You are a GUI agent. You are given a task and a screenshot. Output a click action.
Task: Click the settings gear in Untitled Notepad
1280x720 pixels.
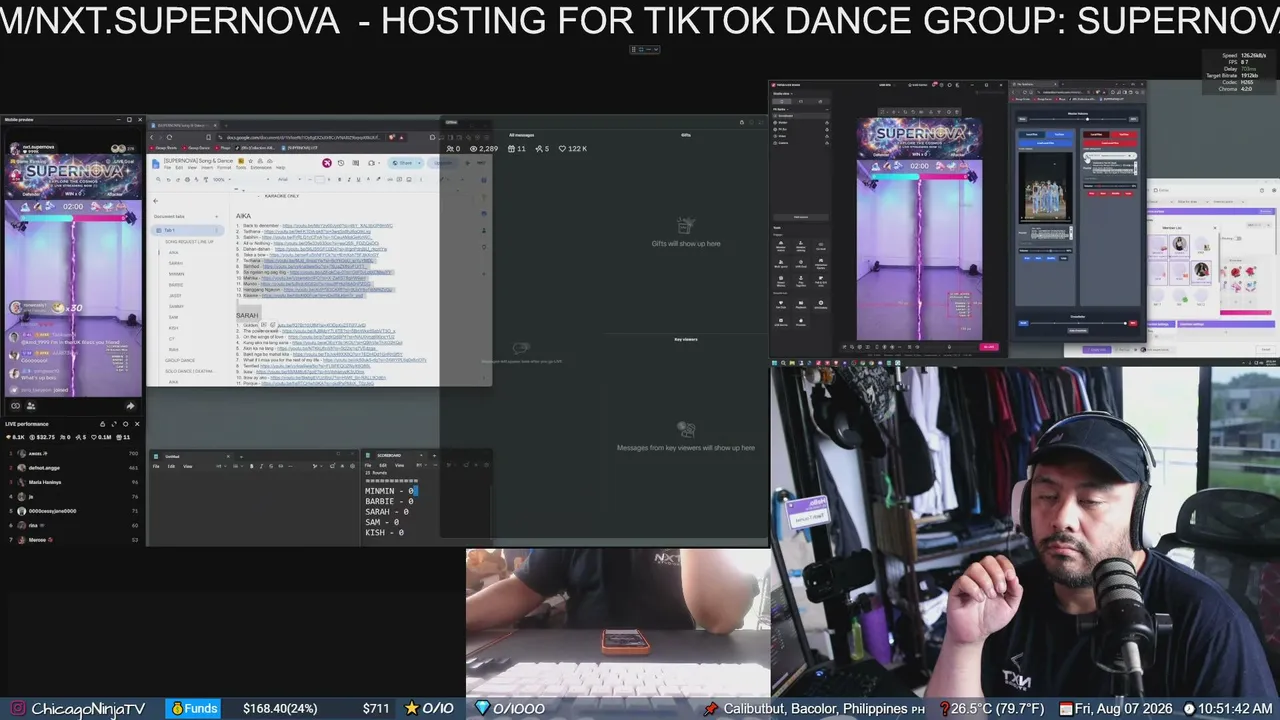pyautogui.click(x=351, y=466)
